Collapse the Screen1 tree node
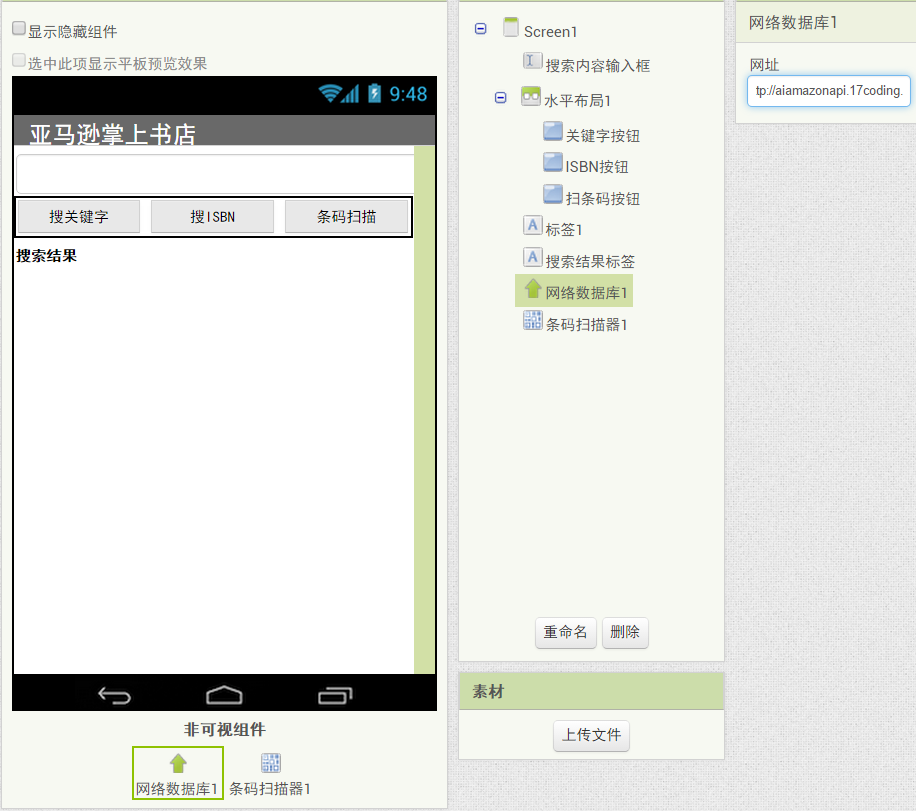The width and height of the screenshot is (916, 811). click(x=481, y=29)
